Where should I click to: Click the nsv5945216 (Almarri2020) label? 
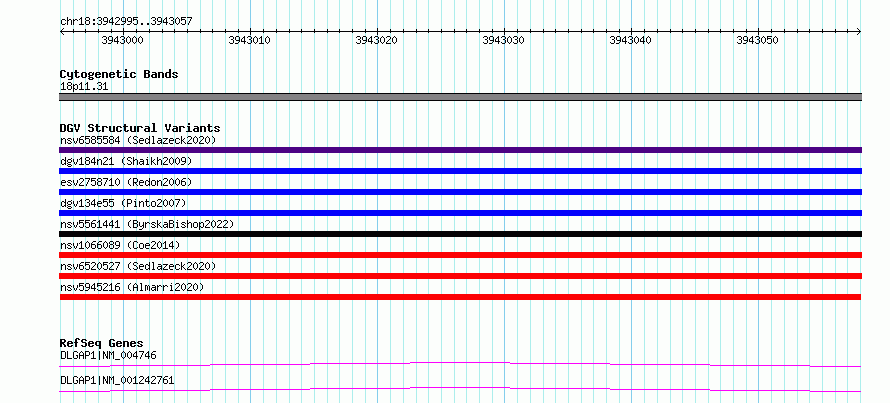132,287
